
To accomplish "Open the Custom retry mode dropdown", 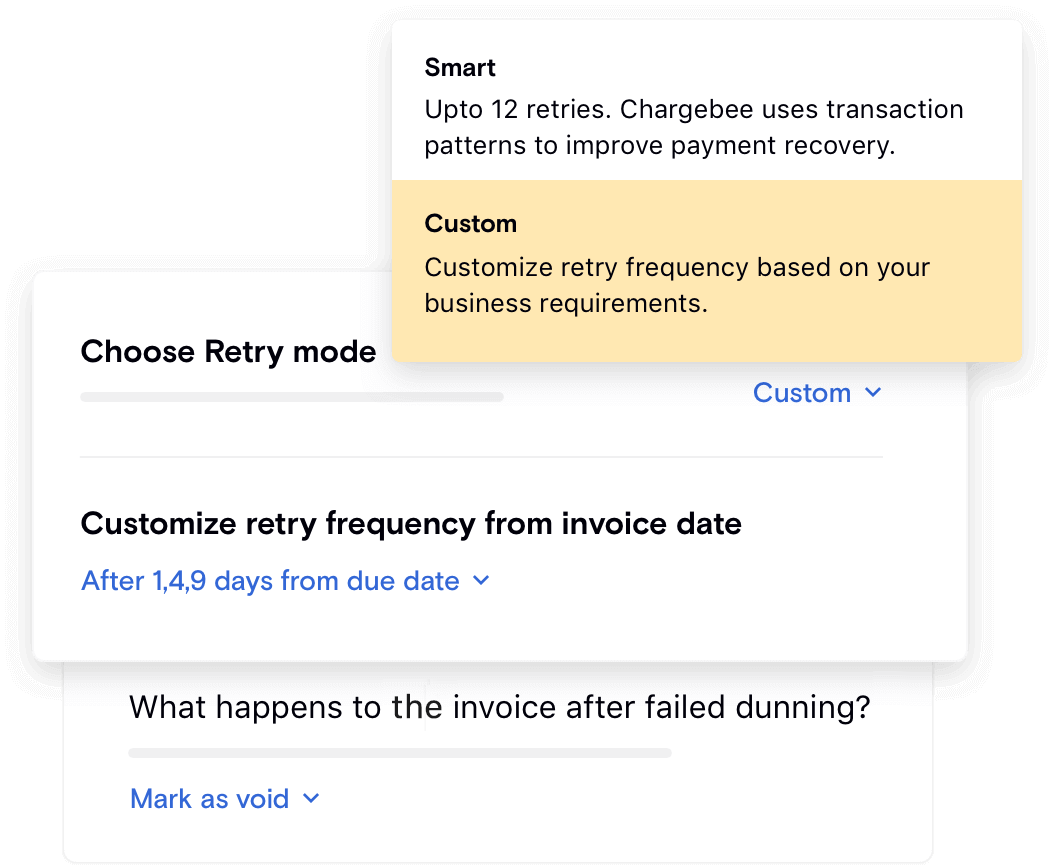I will [x=818, y=393].
